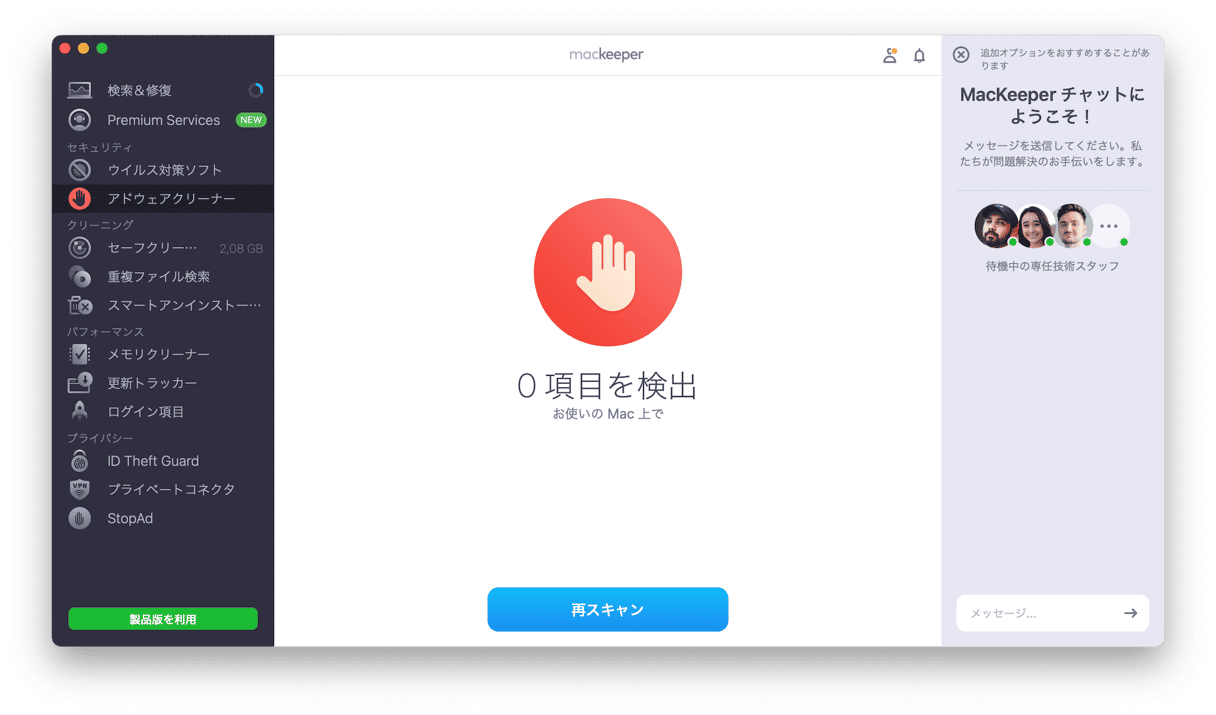The image size is (1216, 715).
Task: Click the ID Theft Guard fingerprint icon
Action: (x=80, y=461)
